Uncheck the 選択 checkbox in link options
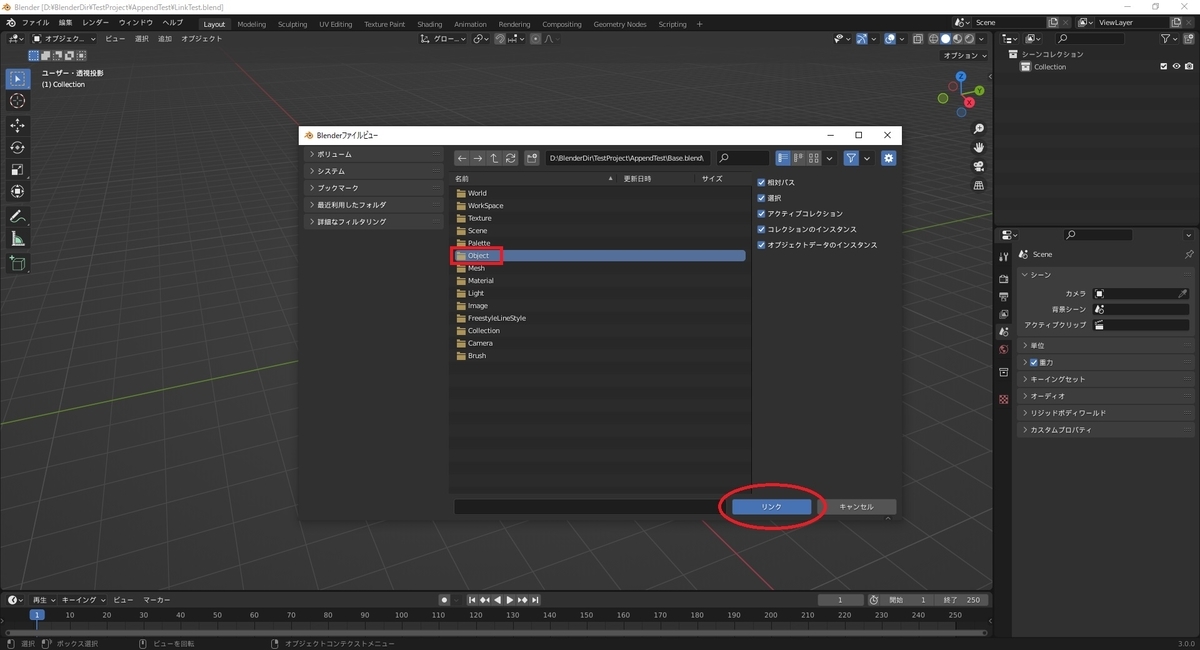1200x650 pixels. tap(762, 198)
